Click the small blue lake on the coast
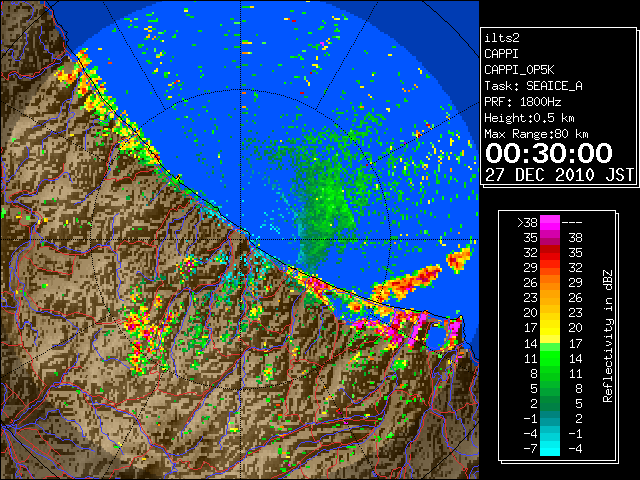 pos(436,337)
